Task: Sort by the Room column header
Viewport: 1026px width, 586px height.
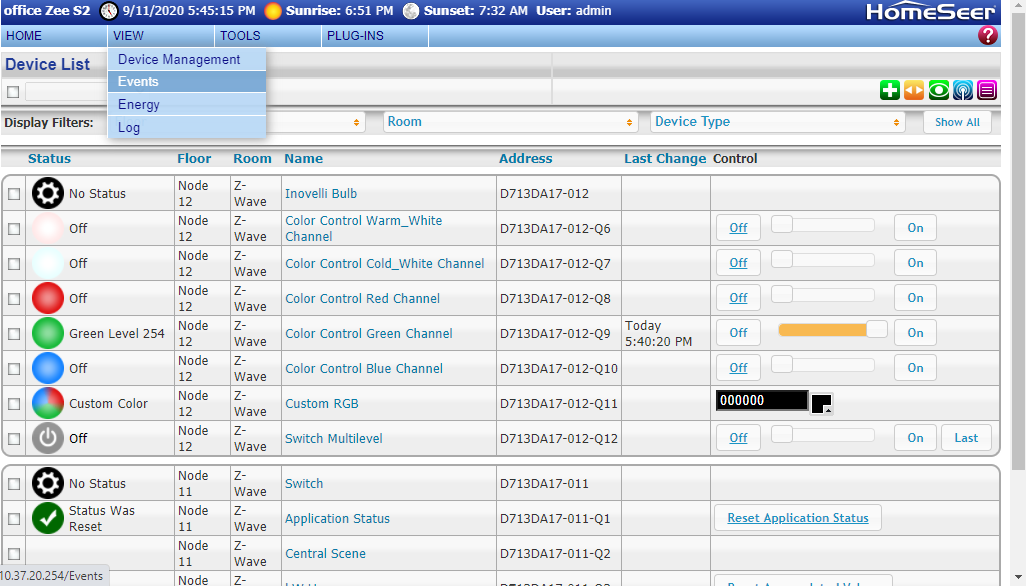Action: pos(252,158)
